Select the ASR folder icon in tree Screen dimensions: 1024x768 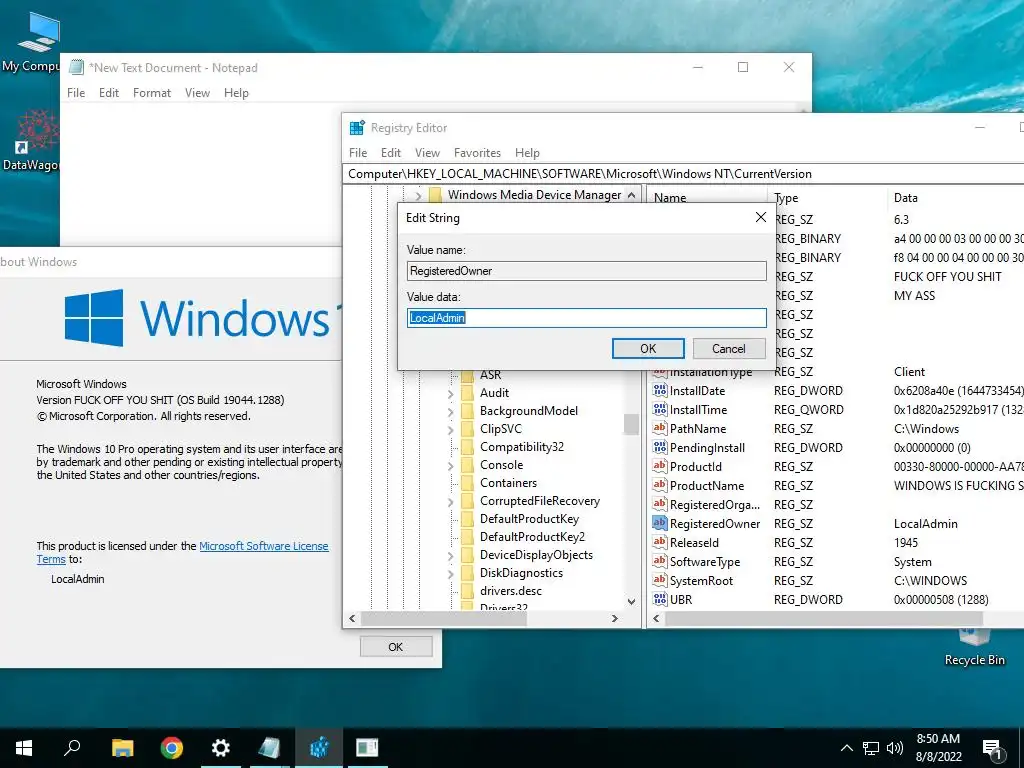coord(467,375)
